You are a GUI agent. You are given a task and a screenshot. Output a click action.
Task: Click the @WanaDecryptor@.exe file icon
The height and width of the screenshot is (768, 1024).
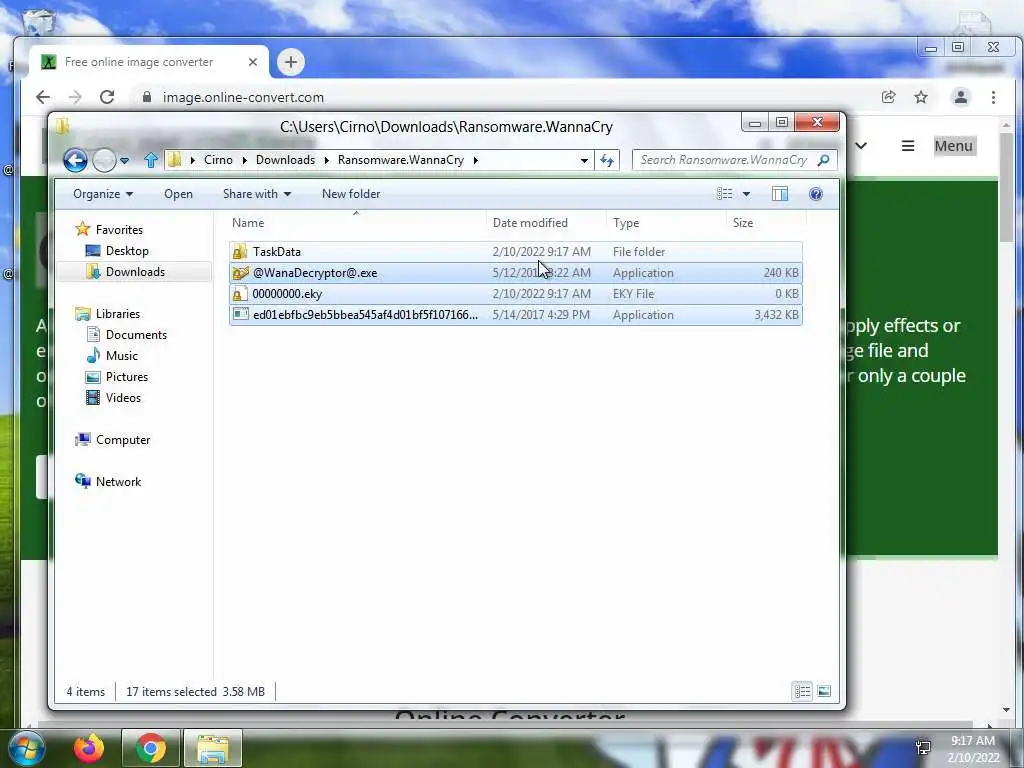[x=240, y=273]
